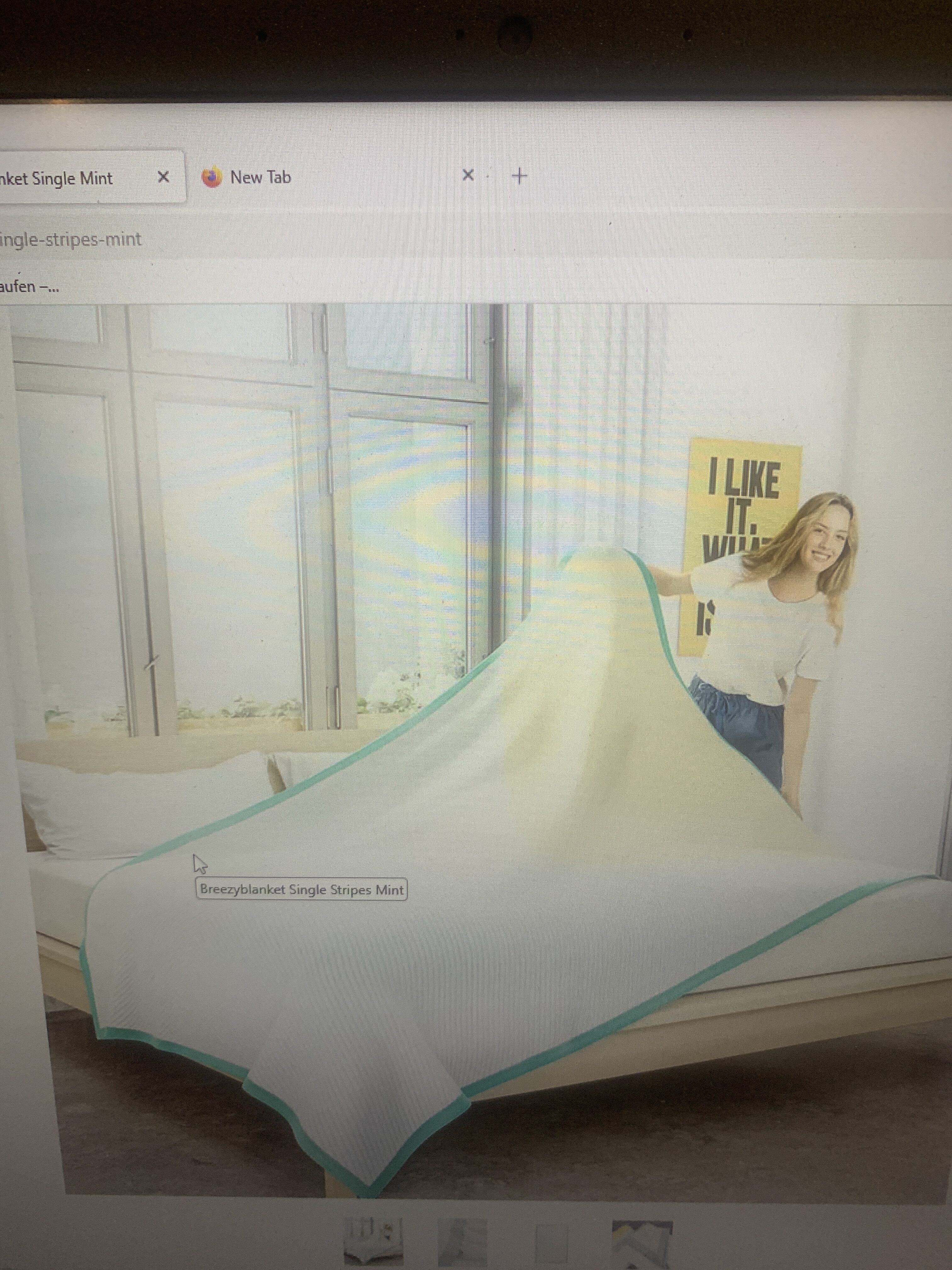Select the blanket Single Mint tab
This screenshot has width=952, height=1270.
(x=63, y=178)
